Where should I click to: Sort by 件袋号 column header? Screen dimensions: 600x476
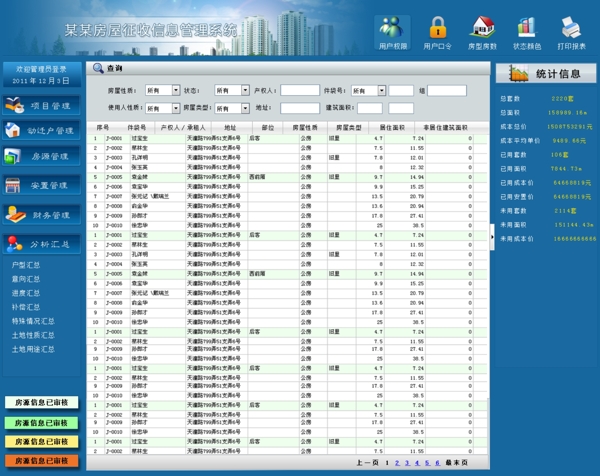pyautogui.click(x=137, y=127)
